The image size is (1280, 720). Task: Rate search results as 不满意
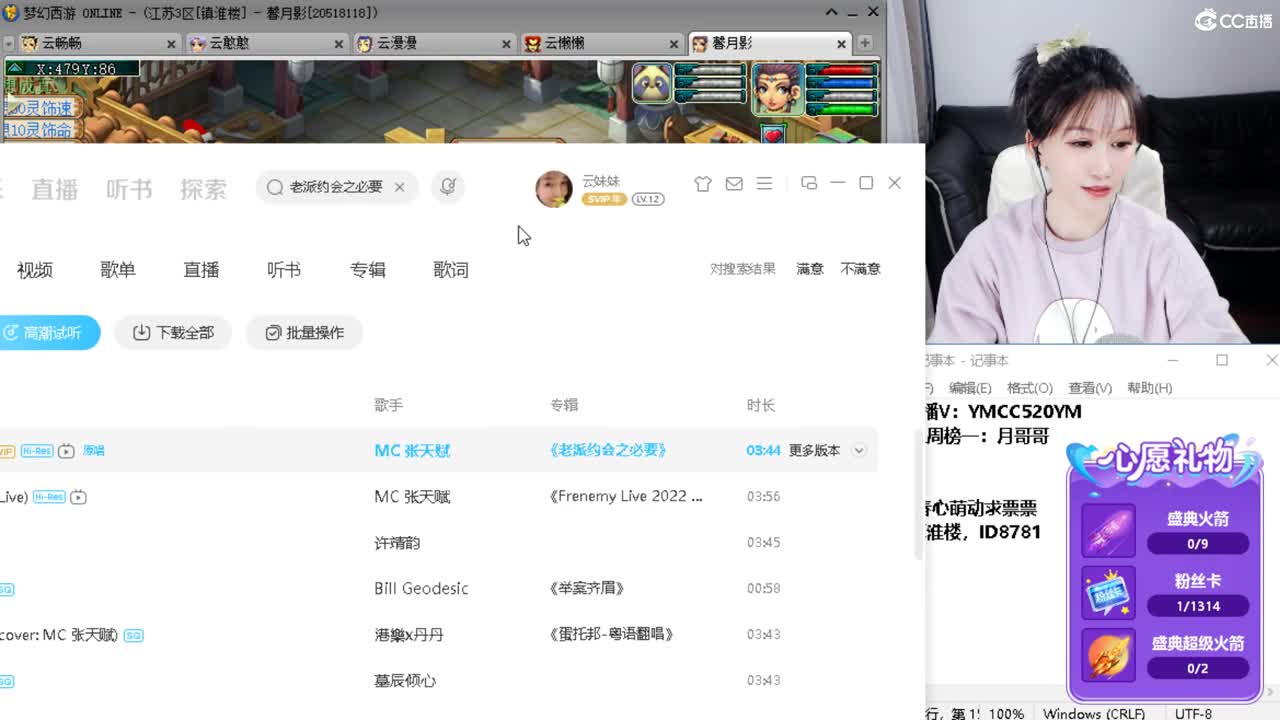(x=860, y=269)
